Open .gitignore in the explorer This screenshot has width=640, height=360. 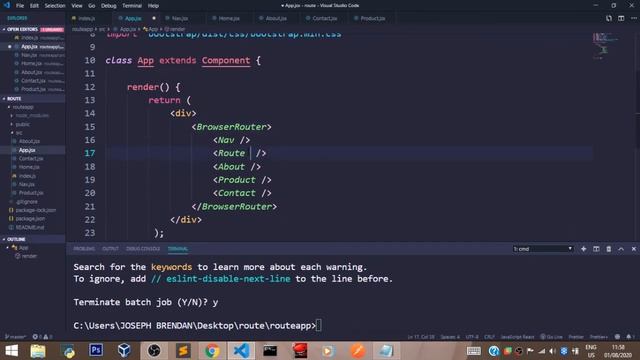[27, 202]
